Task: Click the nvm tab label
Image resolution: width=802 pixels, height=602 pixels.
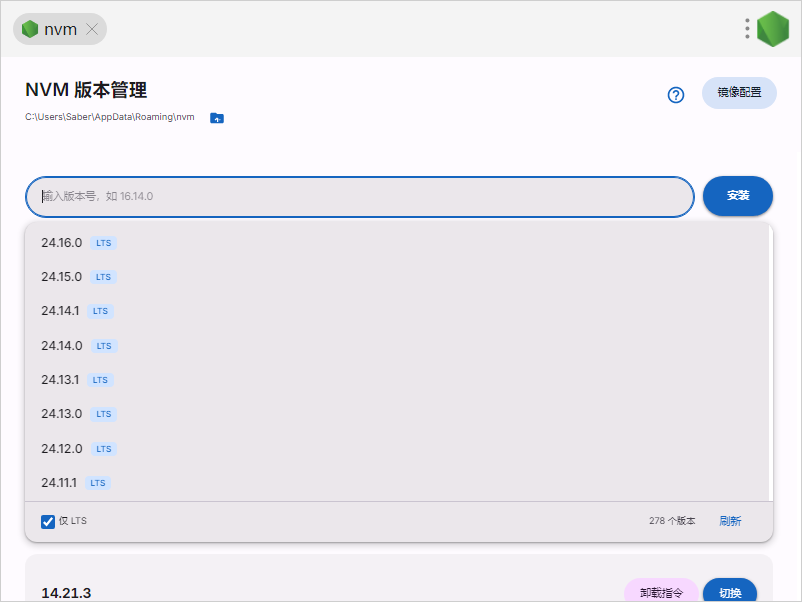Action: tap(60, 30)
